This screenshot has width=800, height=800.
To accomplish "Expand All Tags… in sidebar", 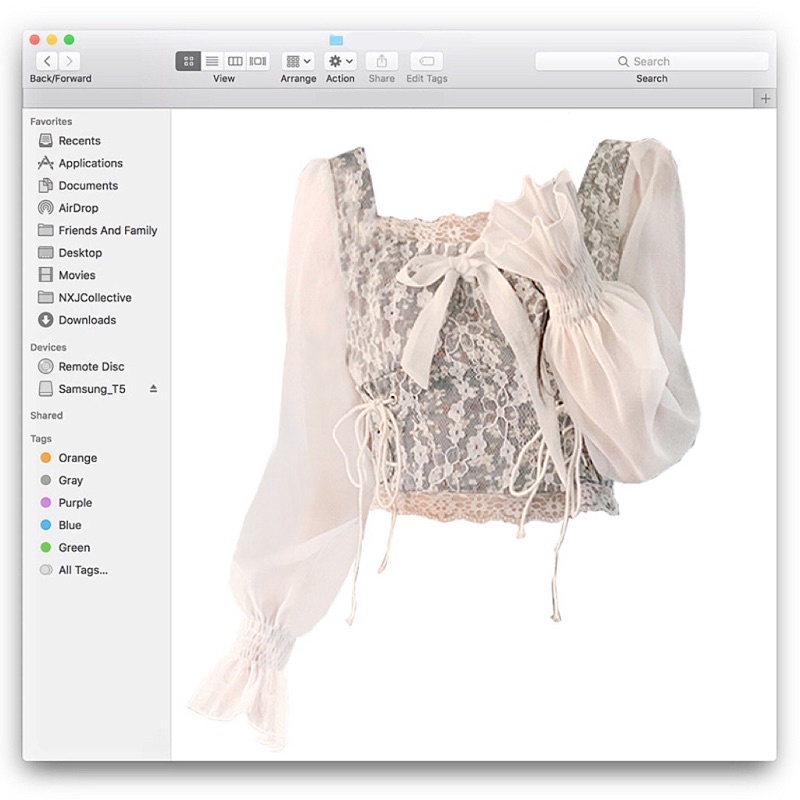I will pos(82,570).
